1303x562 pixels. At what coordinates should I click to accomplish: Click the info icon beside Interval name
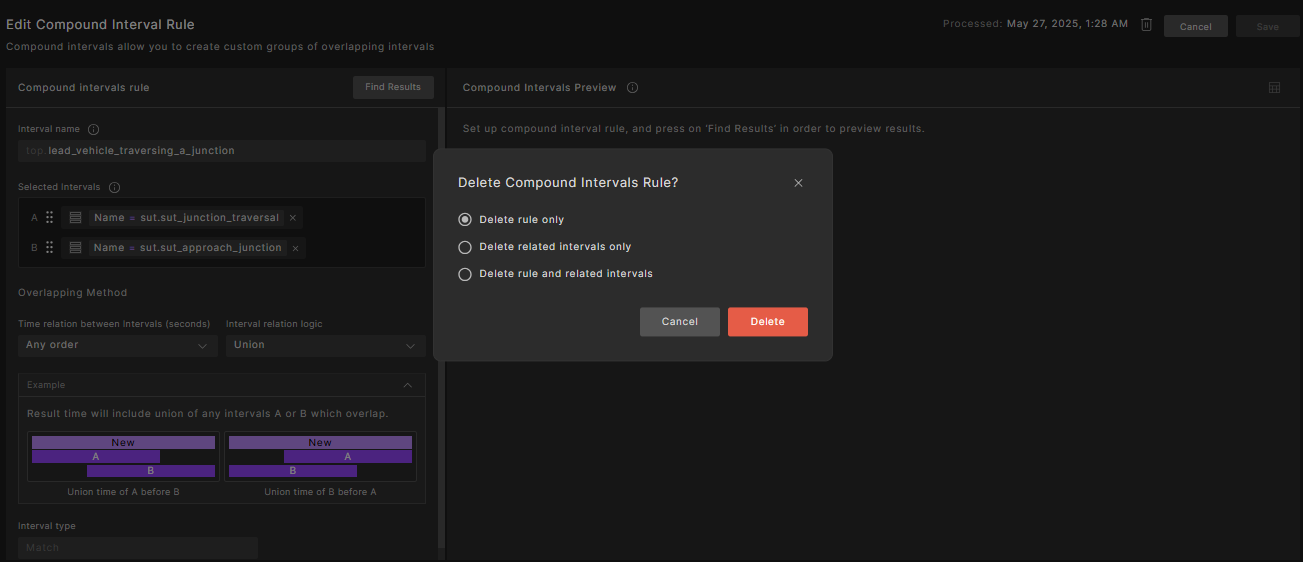click(94, 129)
